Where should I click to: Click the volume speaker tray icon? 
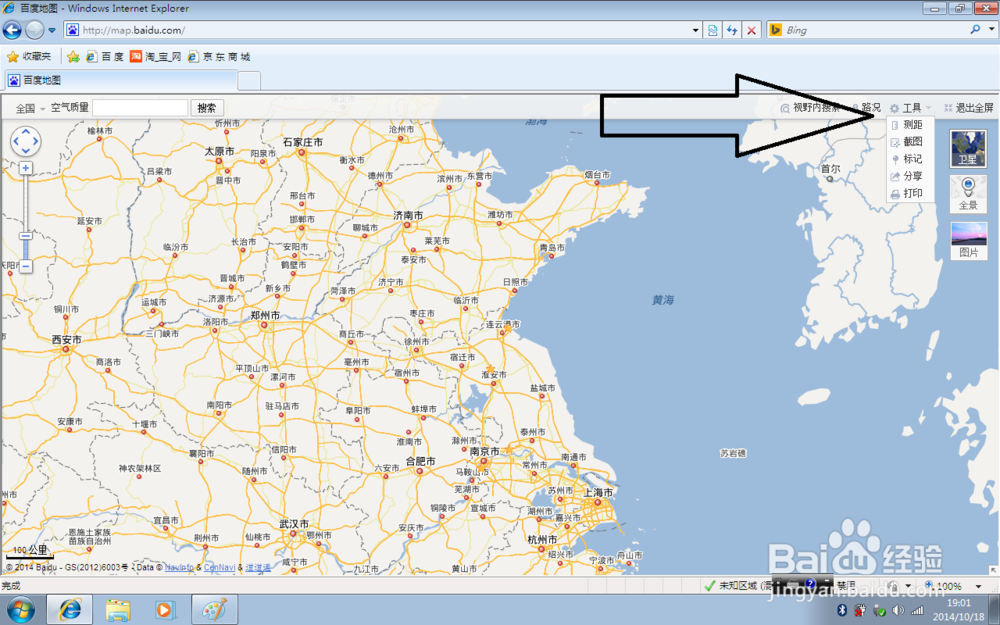pyautogui.click(x=899, y=610)
